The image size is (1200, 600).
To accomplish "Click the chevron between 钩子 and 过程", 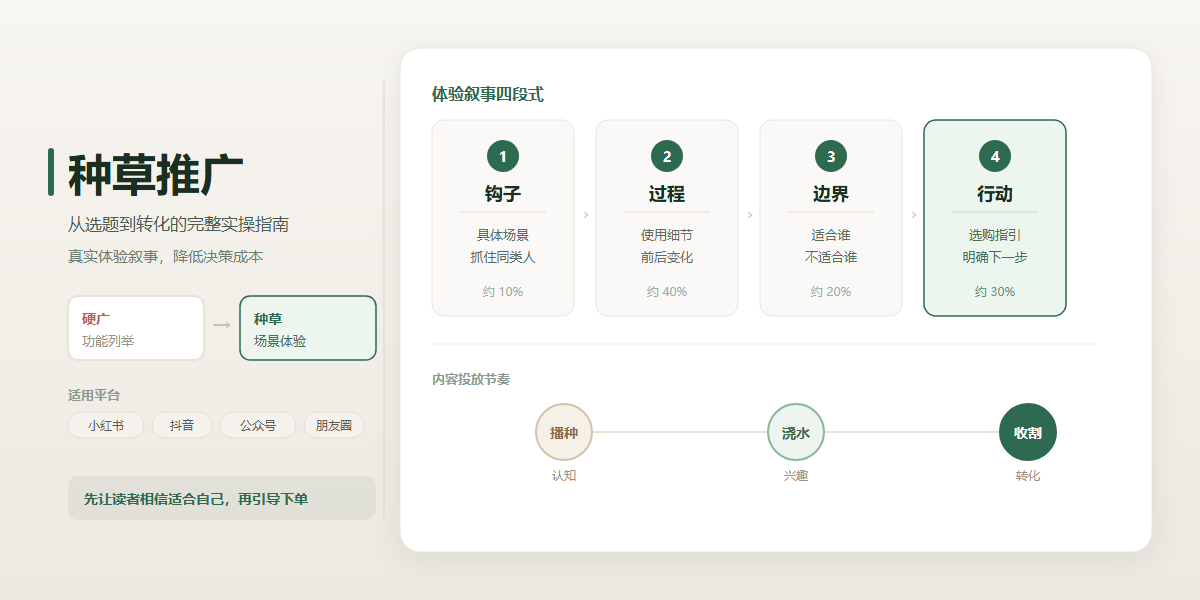I will (586, 215).
